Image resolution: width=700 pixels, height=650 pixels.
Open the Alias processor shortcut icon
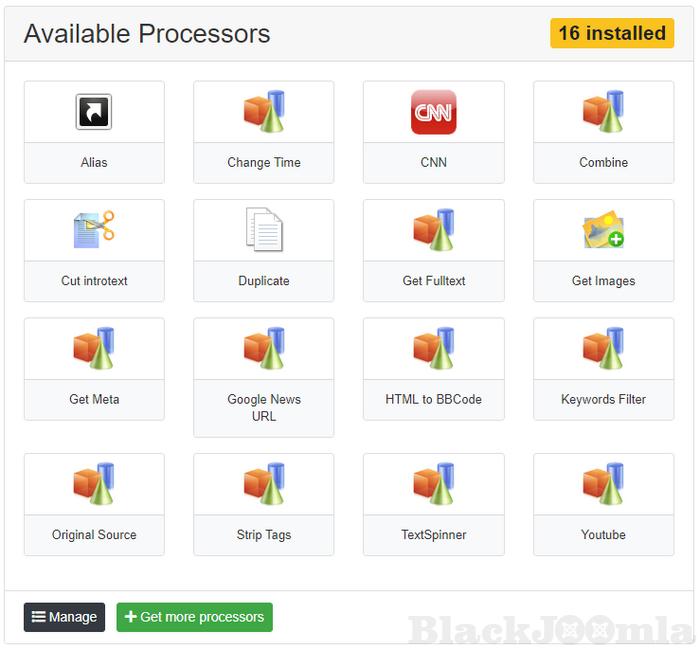point(94,112)
